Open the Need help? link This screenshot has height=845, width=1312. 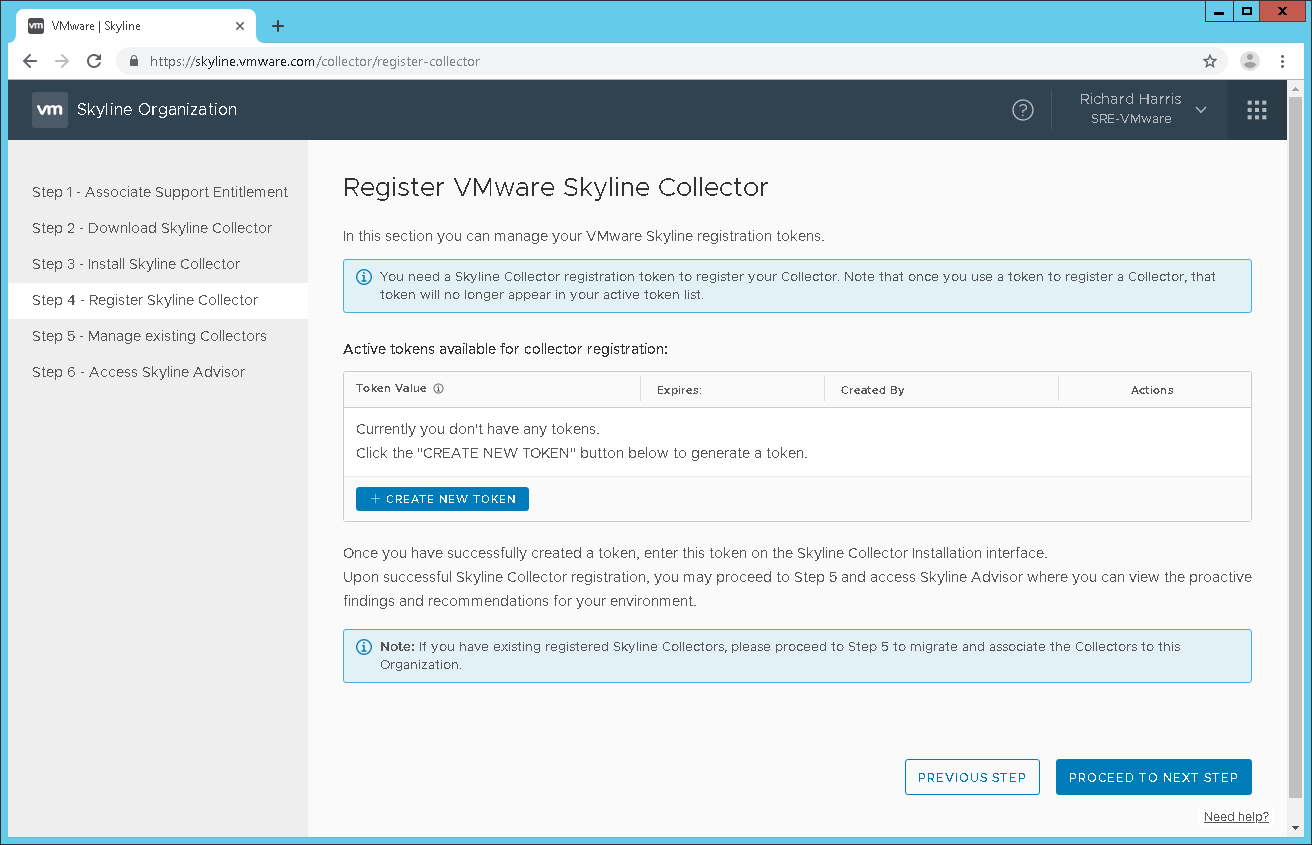tap(1236, 817)
